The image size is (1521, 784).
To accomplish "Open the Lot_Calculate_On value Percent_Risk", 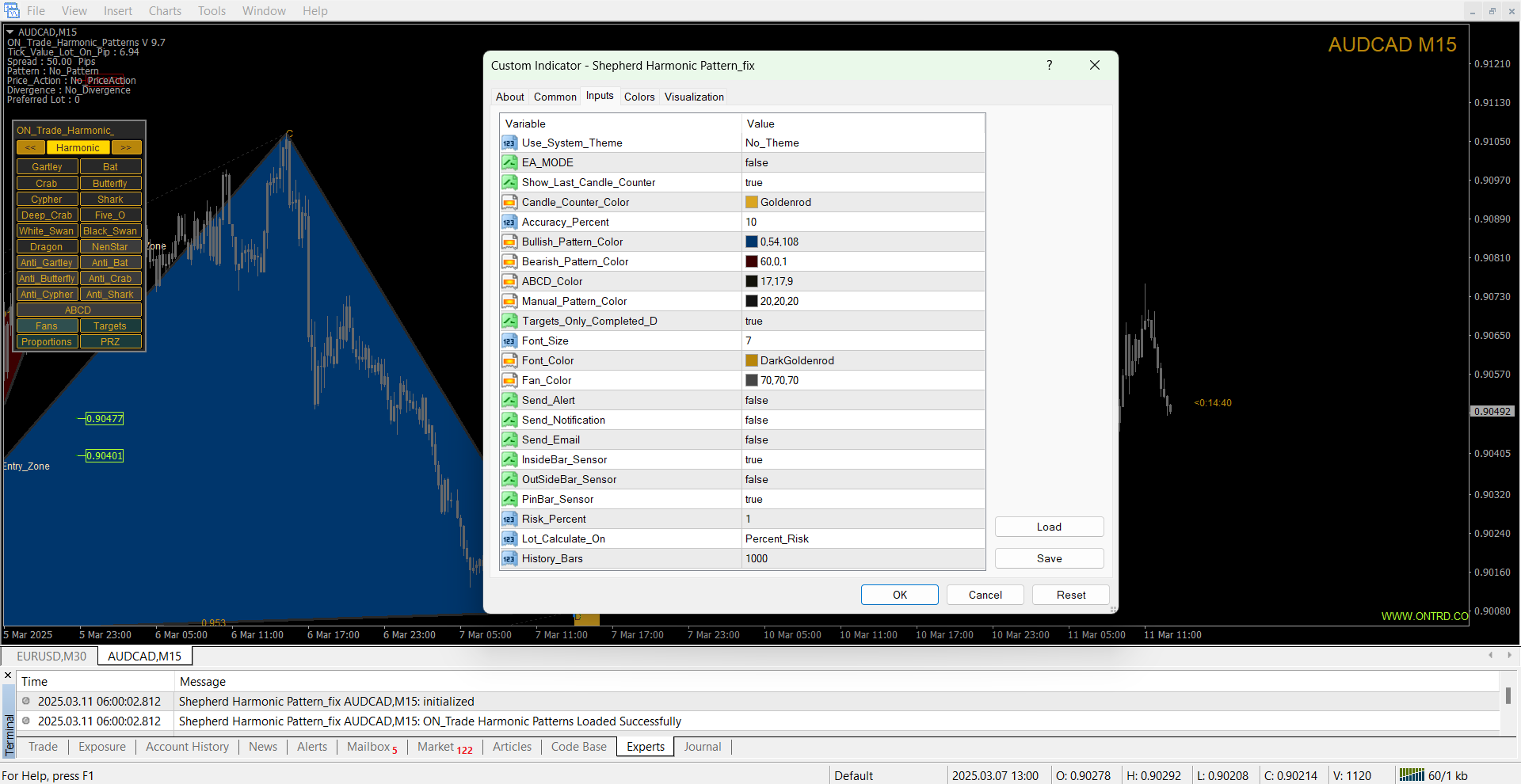I will click(x=863, y=539).
